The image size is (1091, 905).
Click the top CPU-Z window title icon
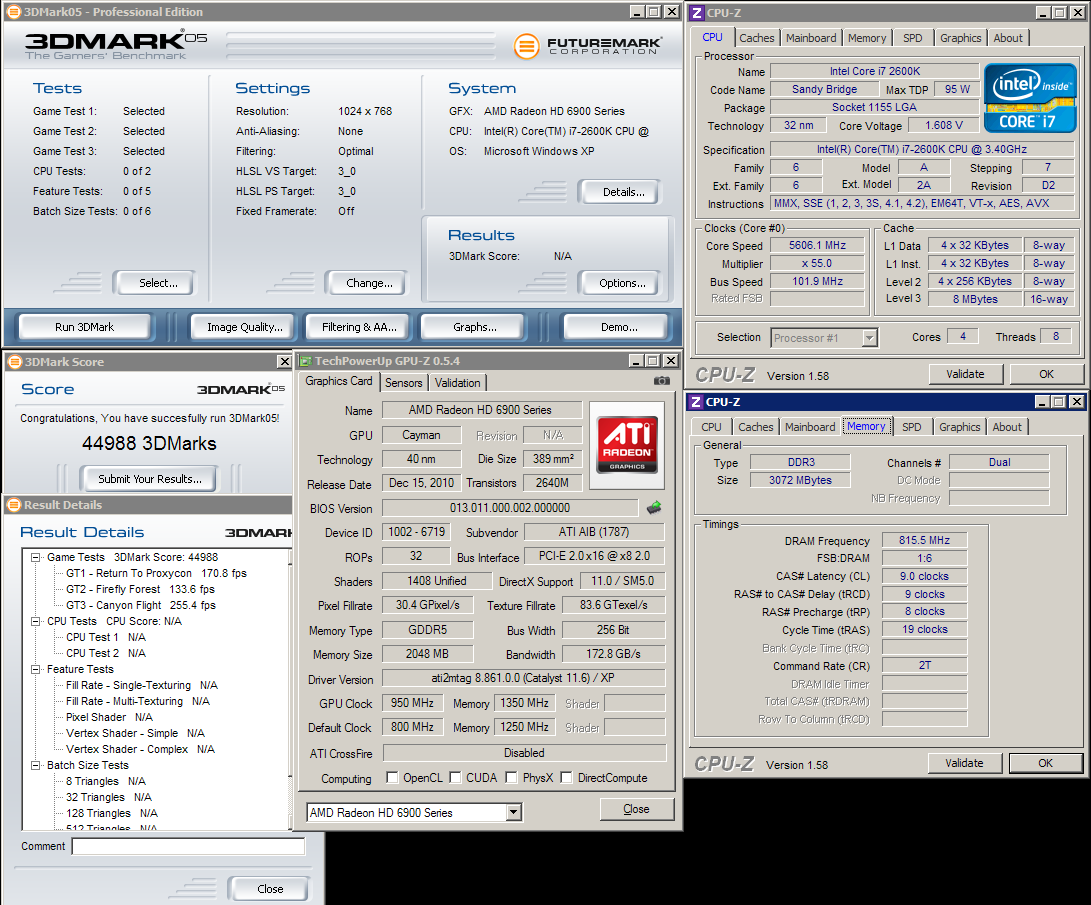coord(697,13)
